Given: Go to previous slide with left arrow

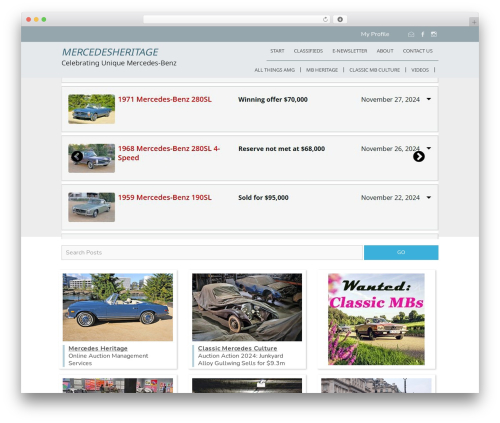Looking at the screenshot, I should coord(77,156).
